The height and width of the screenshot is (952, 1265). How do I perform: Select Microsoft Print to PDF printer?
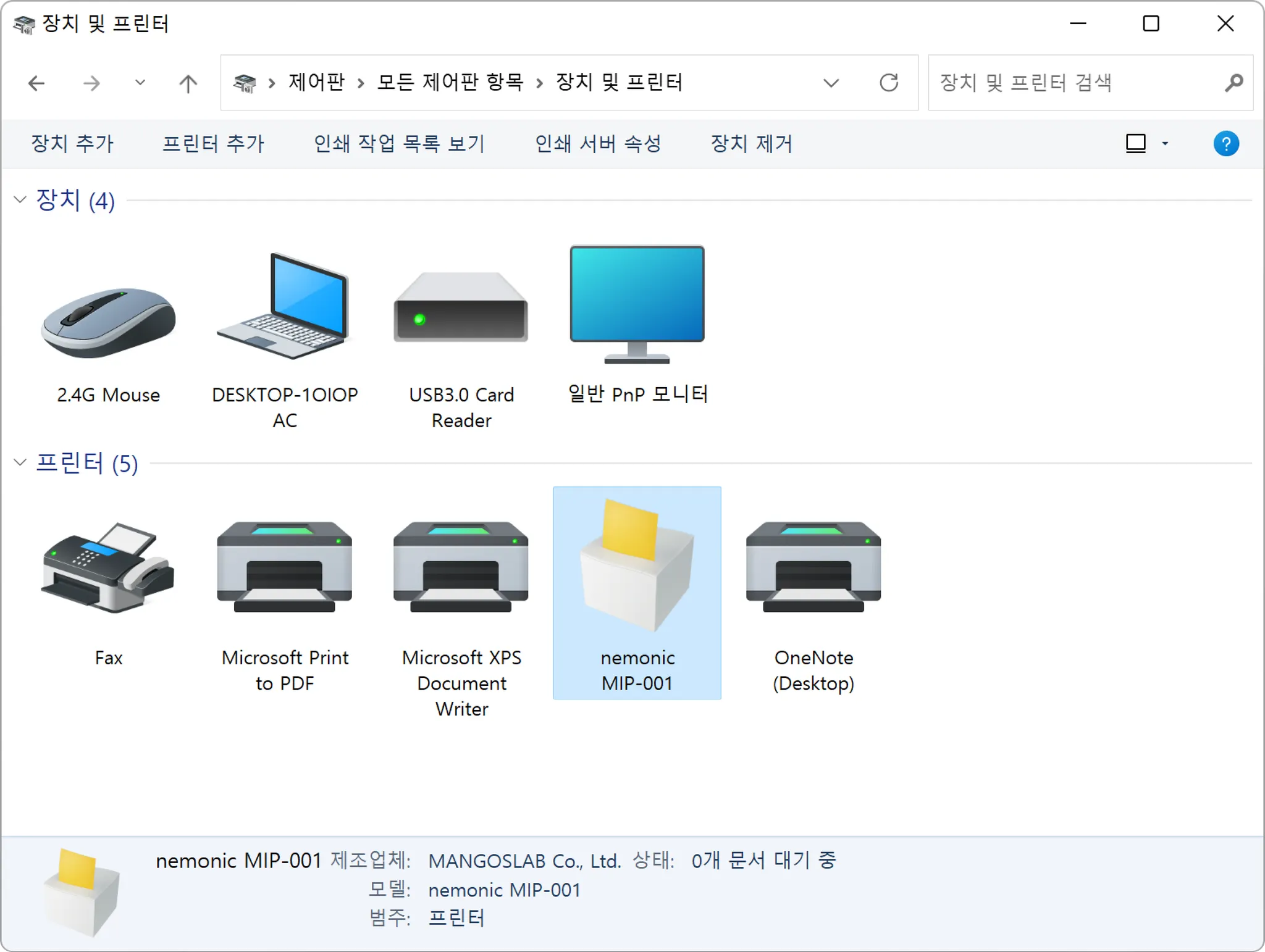point(285,568)
